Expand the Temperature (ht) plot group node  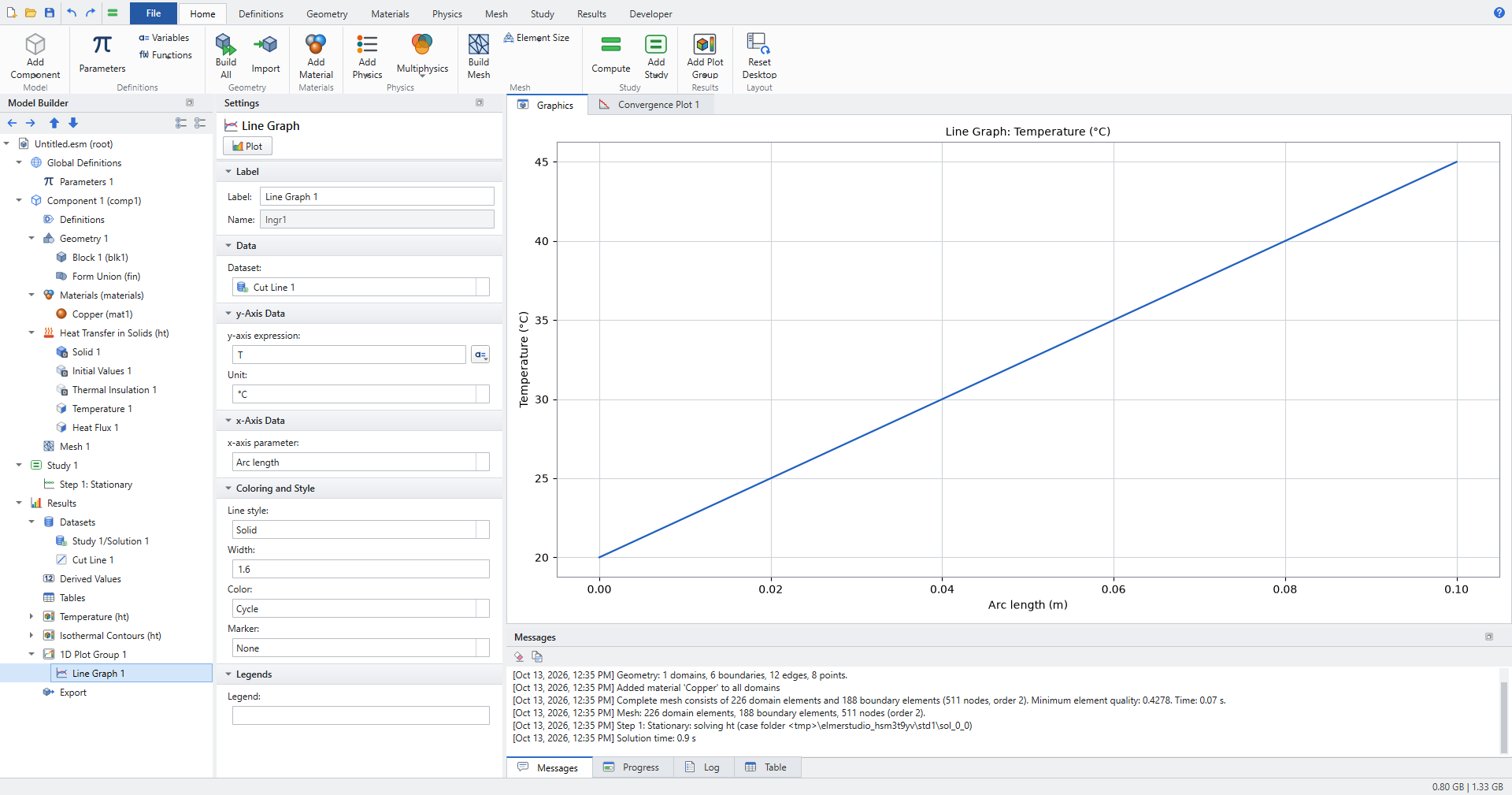pos(31,617)
